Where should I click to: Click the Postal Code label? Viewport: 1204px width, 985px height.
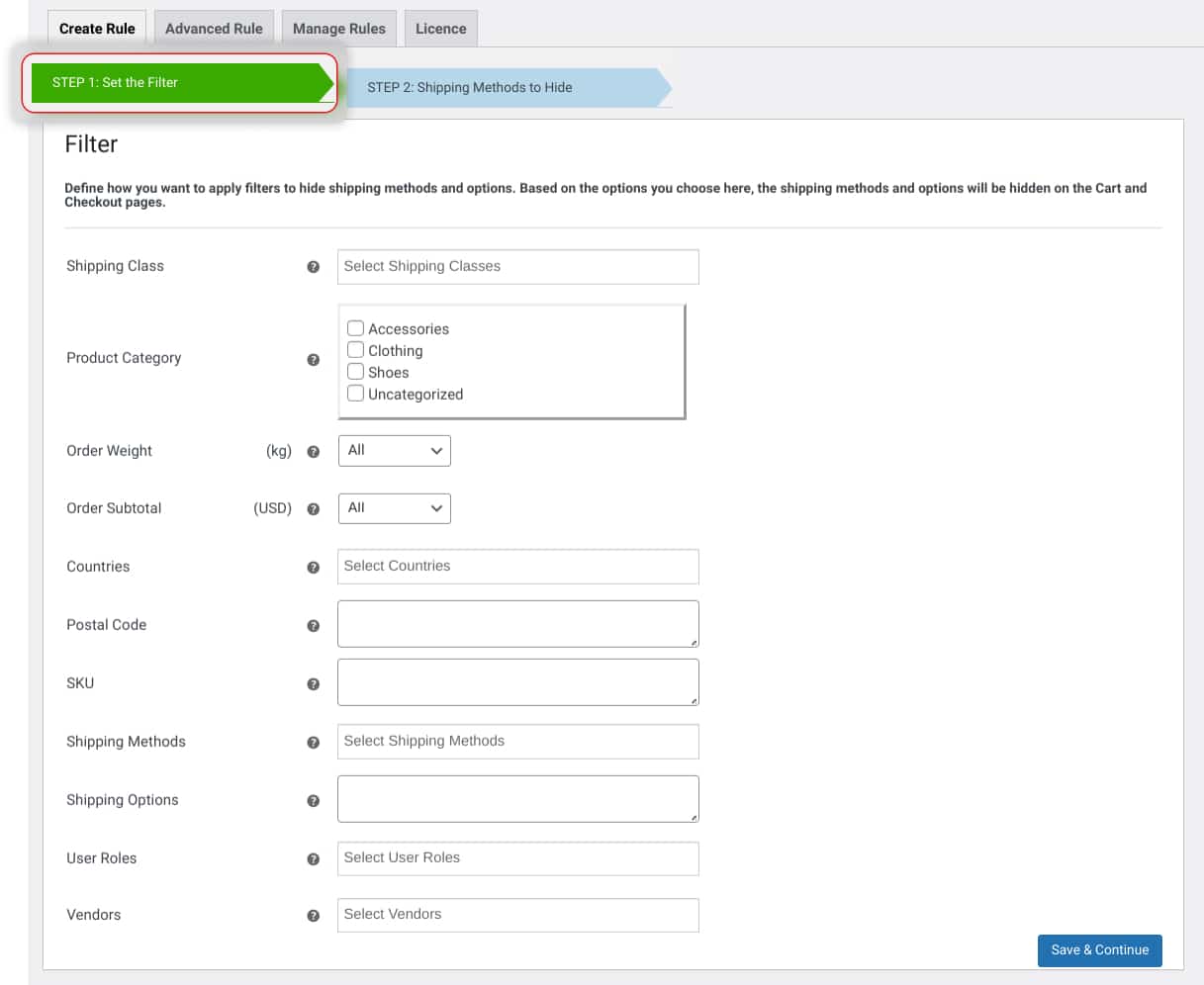tap(106, 625)
